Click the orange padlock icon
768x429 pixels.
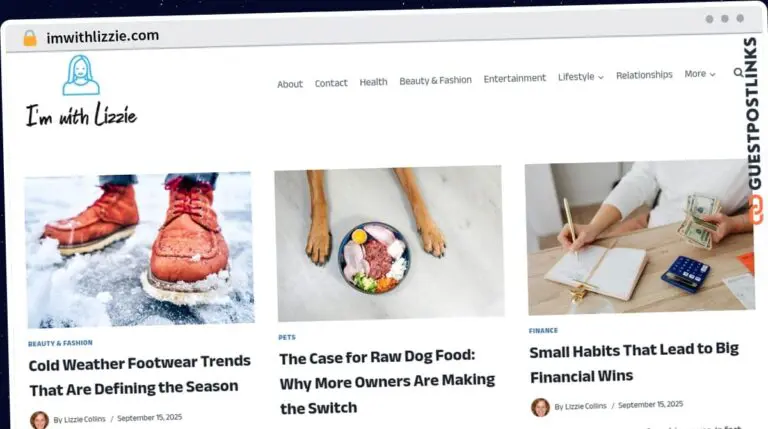30,38
